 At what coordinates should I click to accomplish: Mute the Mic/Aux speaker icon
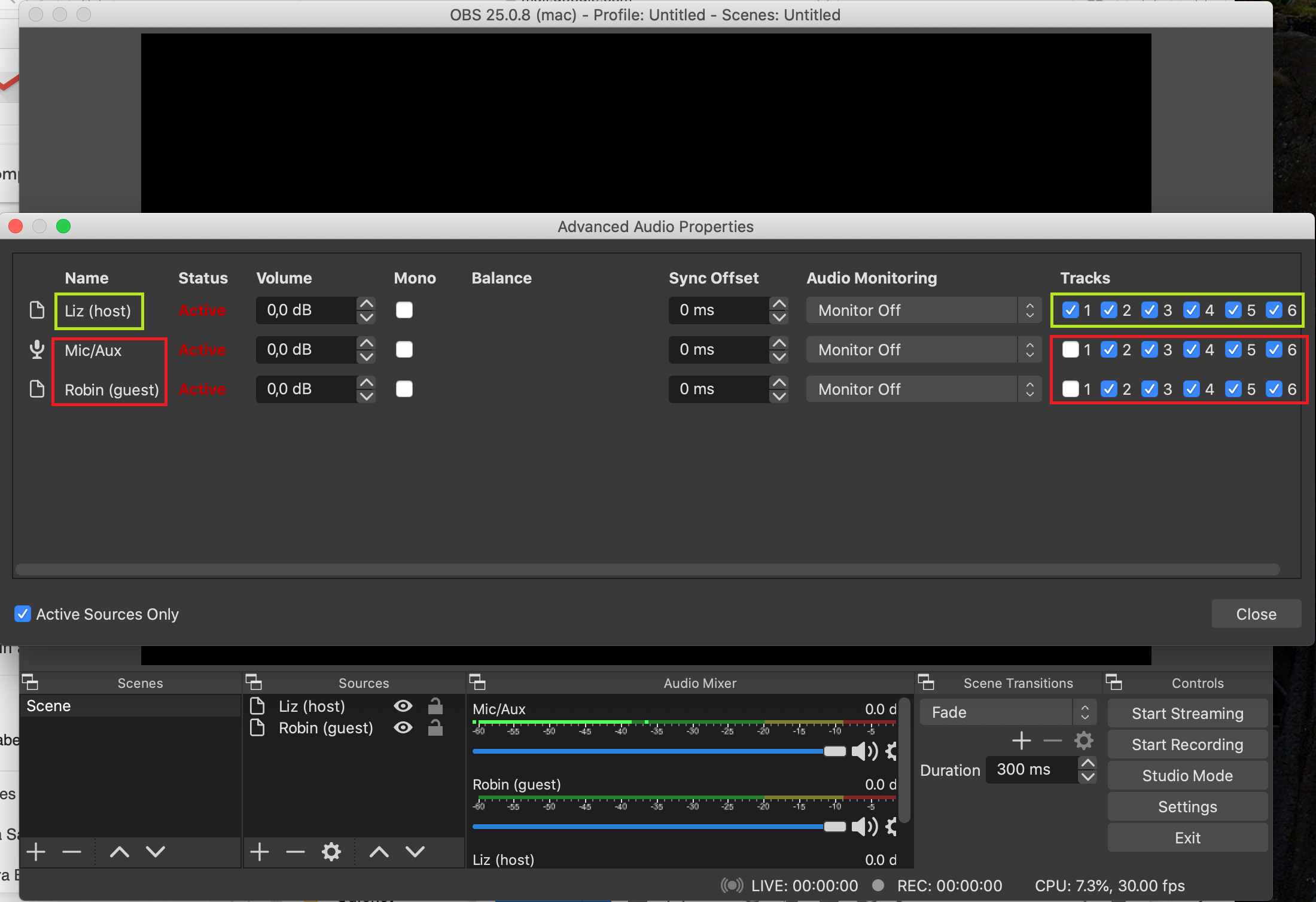864,751
